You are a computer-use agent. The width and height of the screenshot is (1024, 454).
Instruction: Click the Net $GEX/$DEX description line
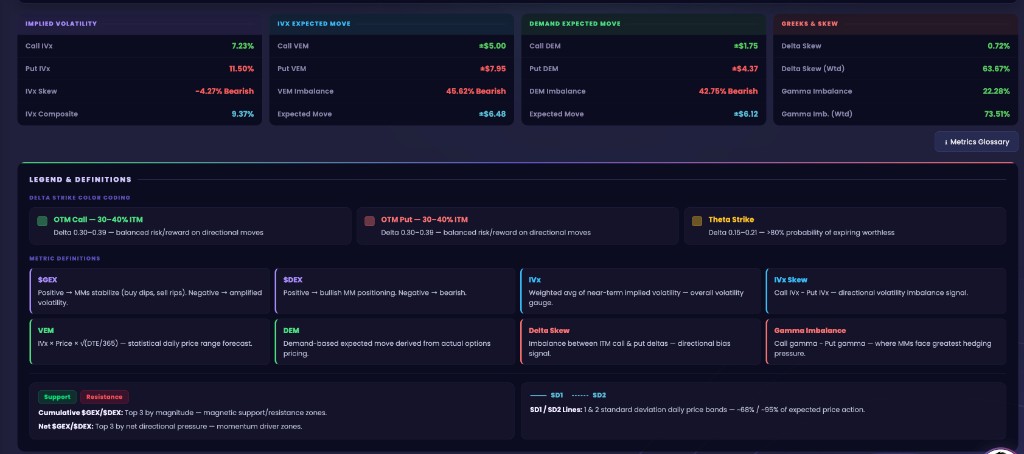point(170,427)
